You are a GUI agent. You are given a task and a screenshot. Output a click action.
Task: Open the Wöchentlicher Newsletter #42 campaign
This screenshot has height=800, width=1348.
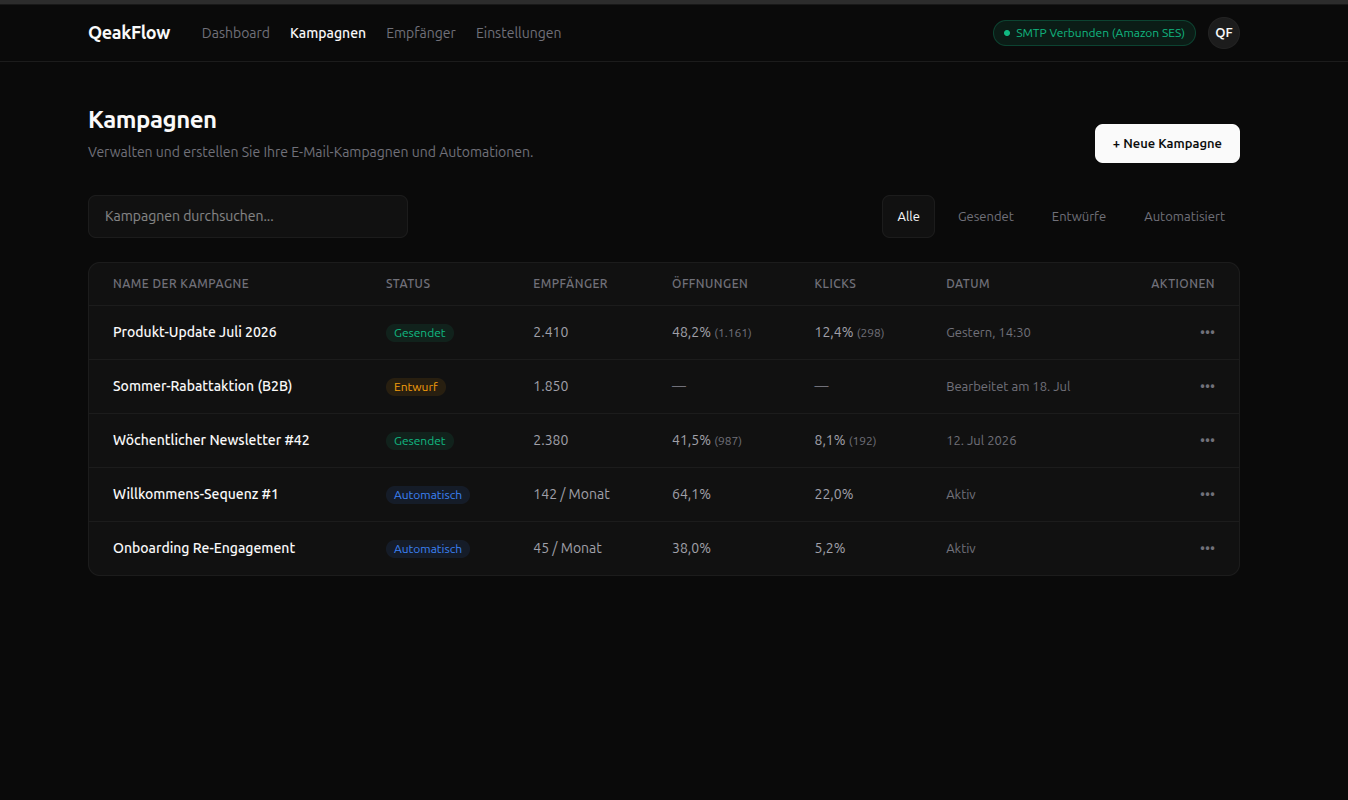coord(211,440)
